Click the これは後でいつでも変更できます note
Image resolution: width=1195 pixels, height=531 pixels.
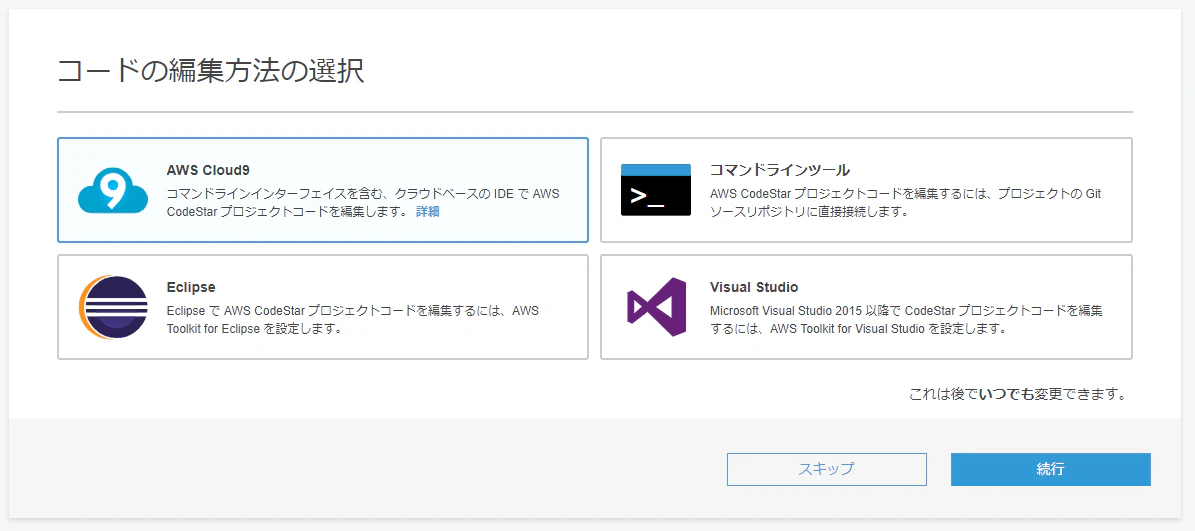pyautogui.click(x=1018, y=395)
